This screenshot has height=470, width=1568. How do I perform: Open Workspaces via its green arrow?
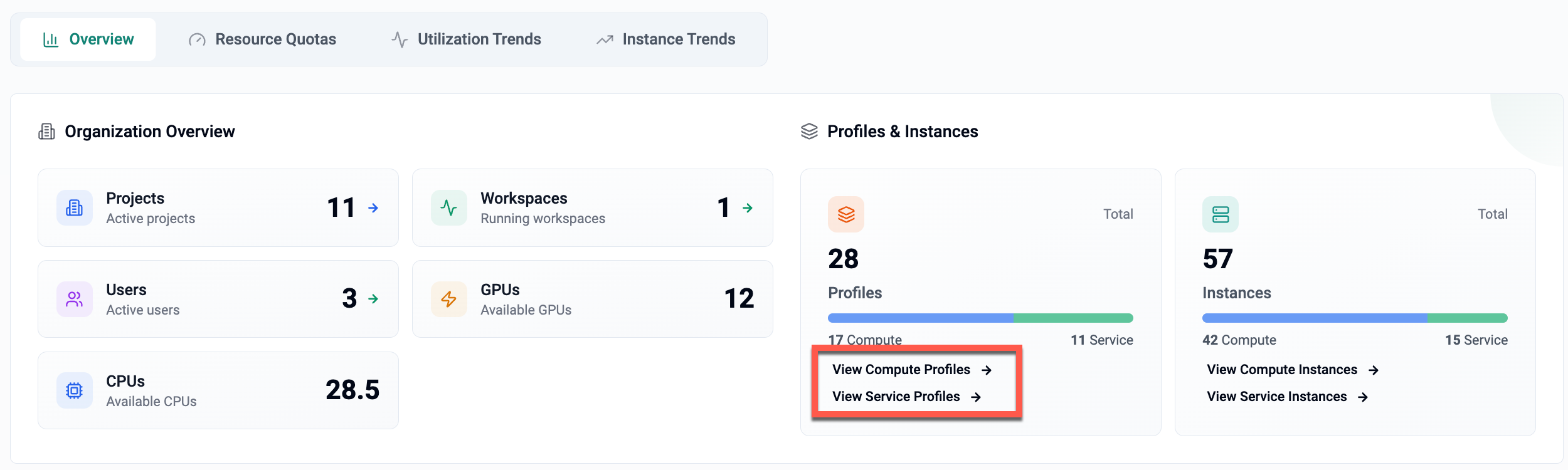point(748,208)
